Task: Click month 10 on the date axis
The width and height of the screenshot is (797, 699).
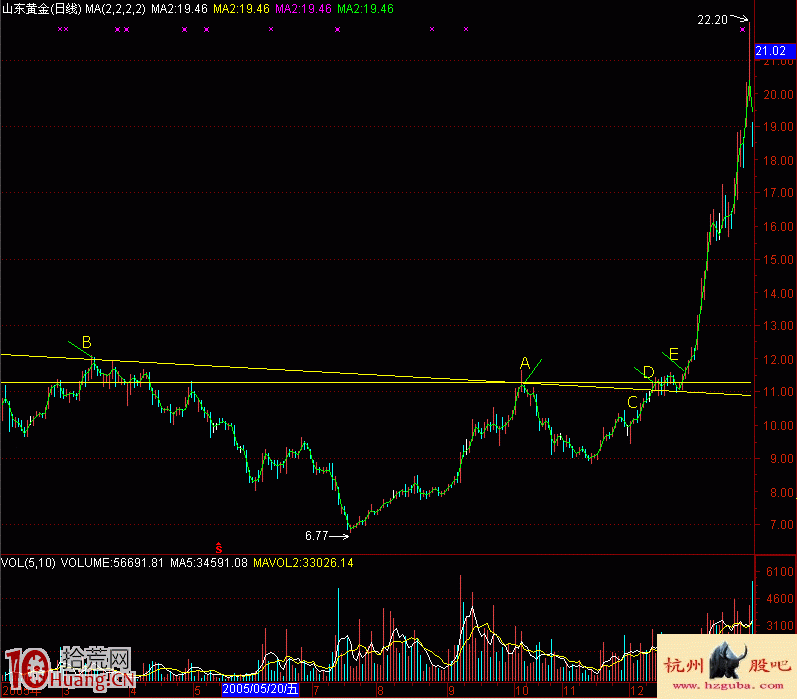Action: [x=522, y=691]
